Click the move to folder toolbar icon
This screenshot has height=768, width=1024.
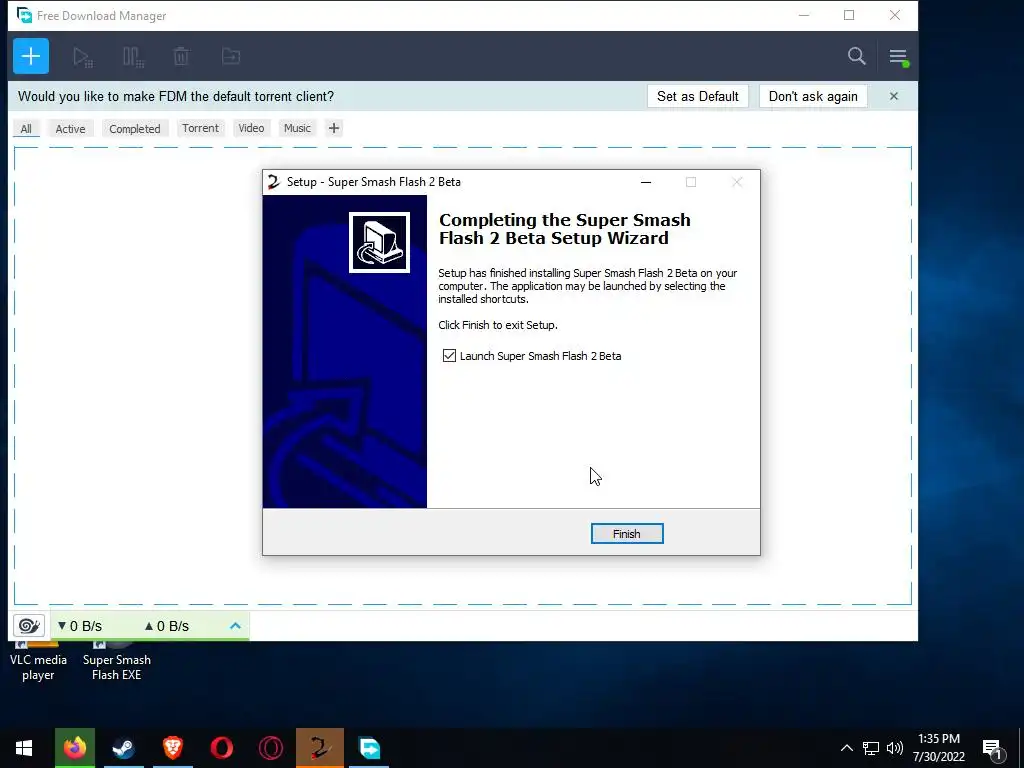click(231, 56)
